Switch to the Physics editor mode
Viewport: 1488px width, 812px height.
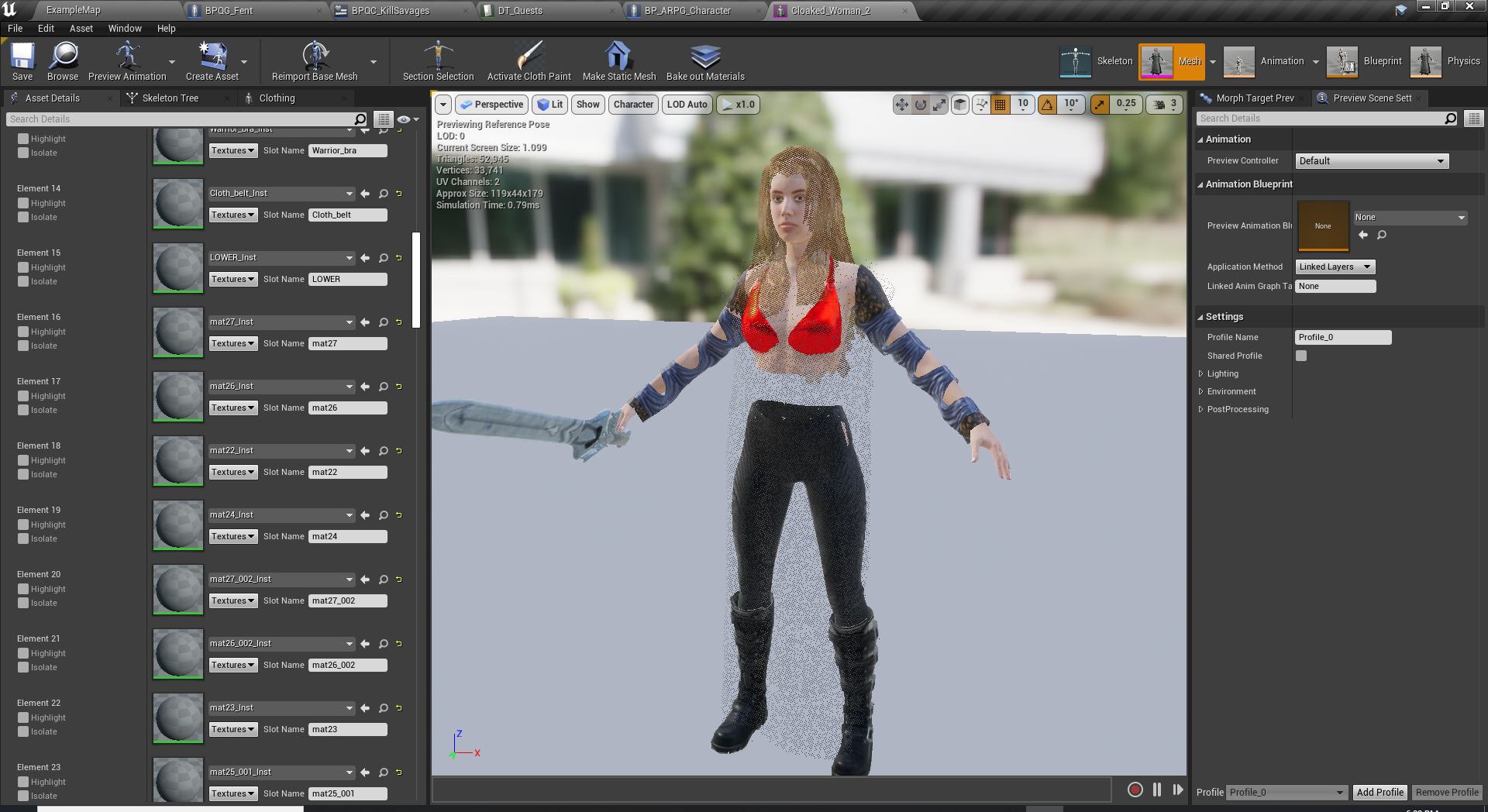click(1445, 61)
